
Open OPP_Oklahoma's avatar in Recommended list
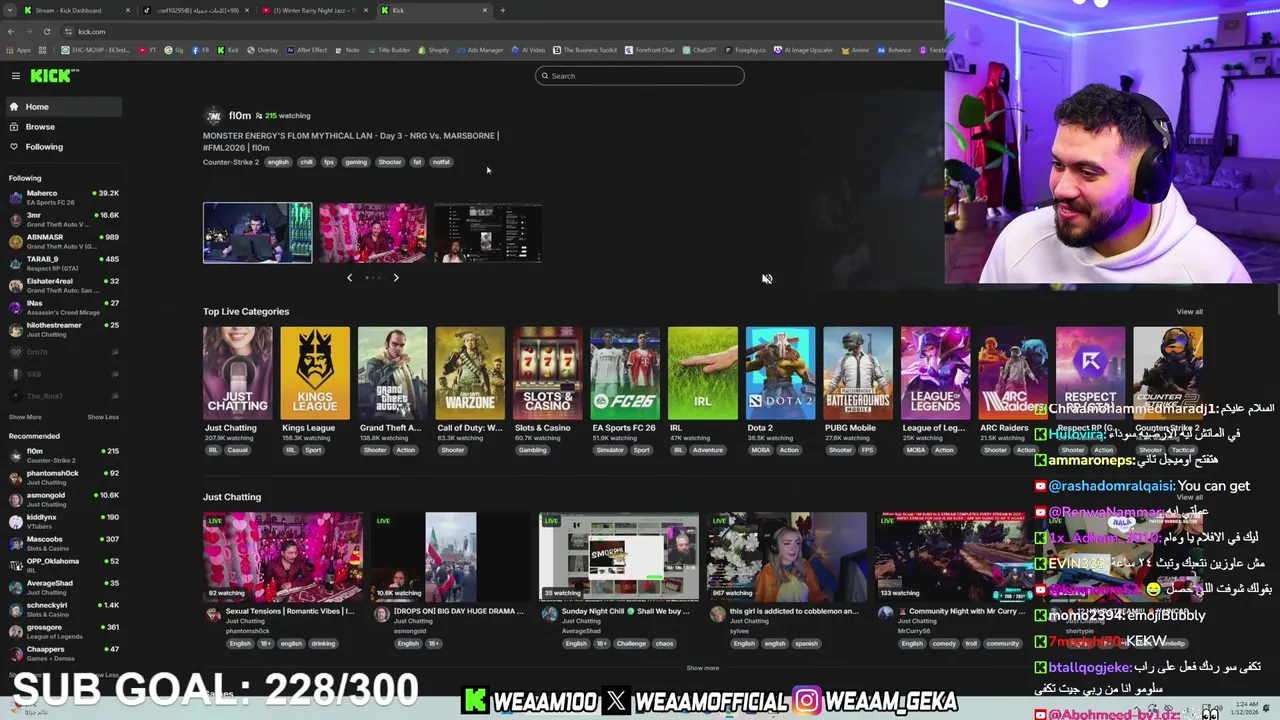[15, 565]
